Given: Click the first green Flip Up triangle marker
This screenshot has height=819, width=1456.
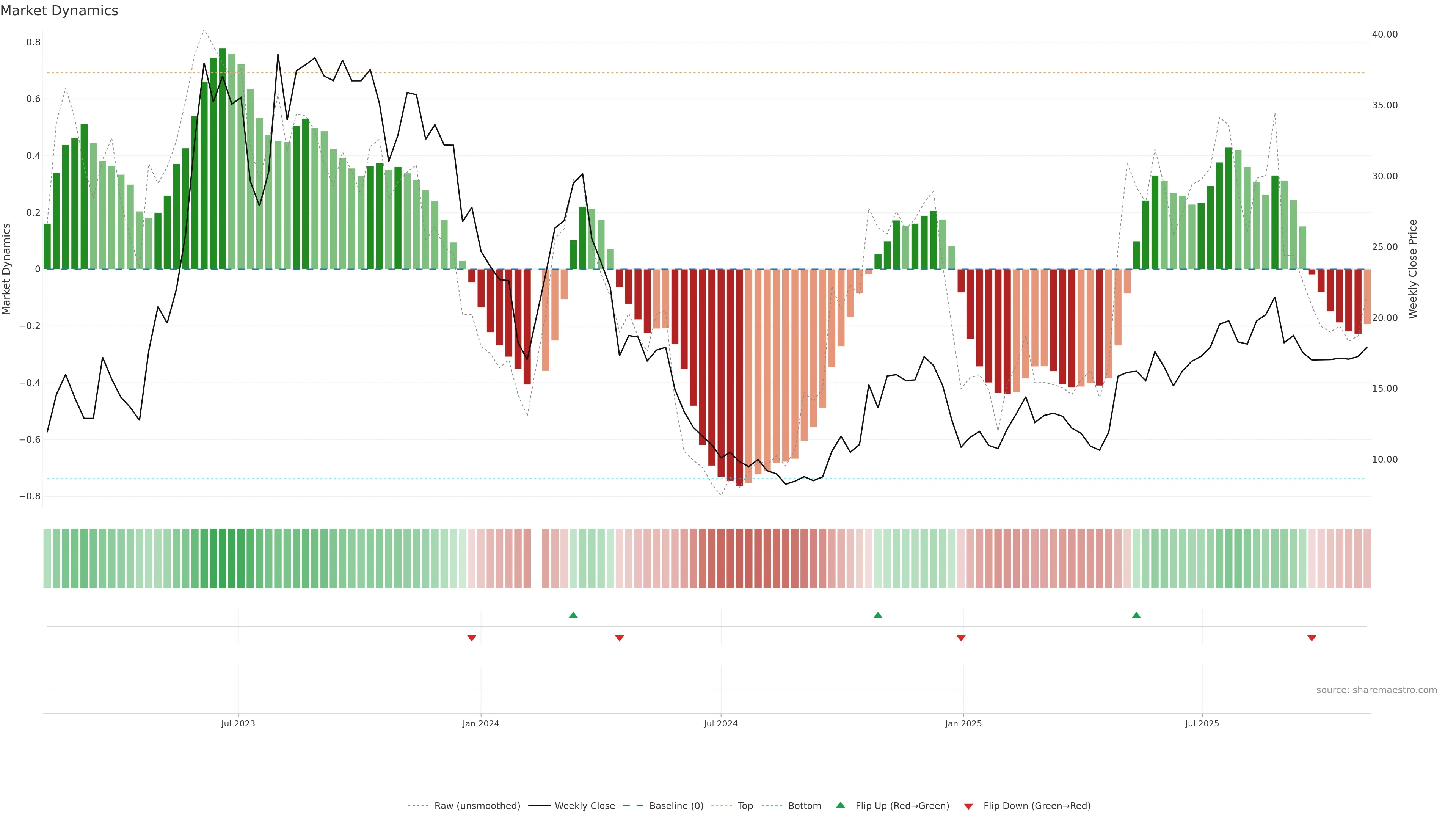Looking at the screenshot, I should (573, 615).
